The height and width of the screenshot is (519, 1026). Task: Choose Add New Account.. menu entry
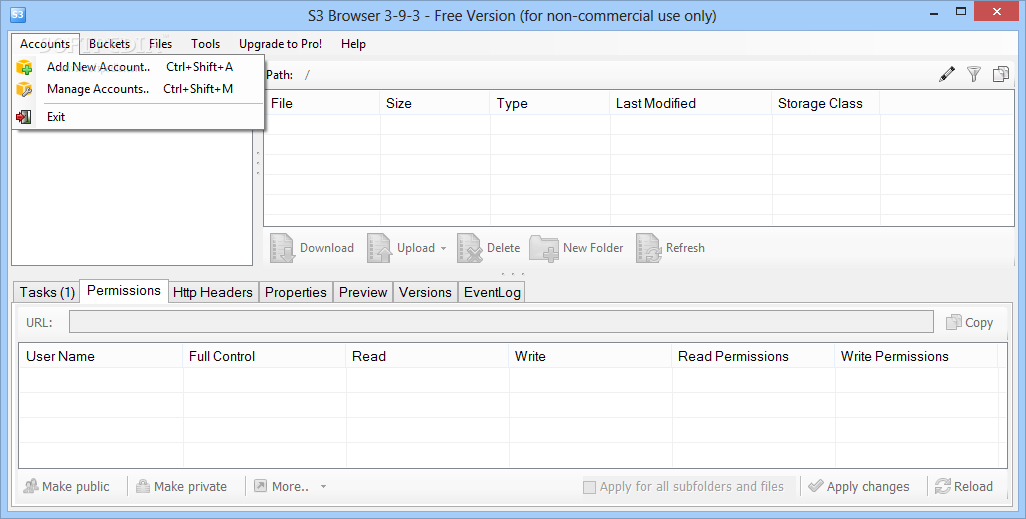139,67
